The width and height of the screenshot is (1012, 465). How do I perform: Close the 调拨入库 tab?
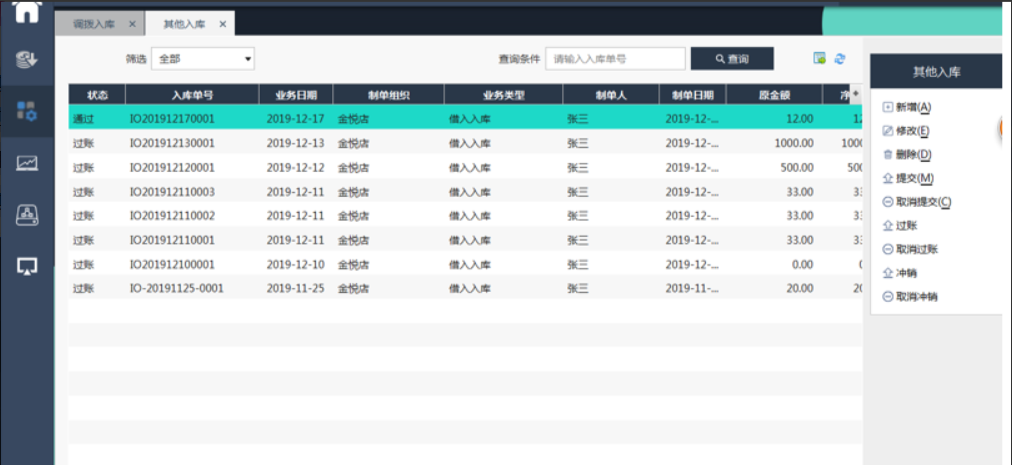coord(133,24)
